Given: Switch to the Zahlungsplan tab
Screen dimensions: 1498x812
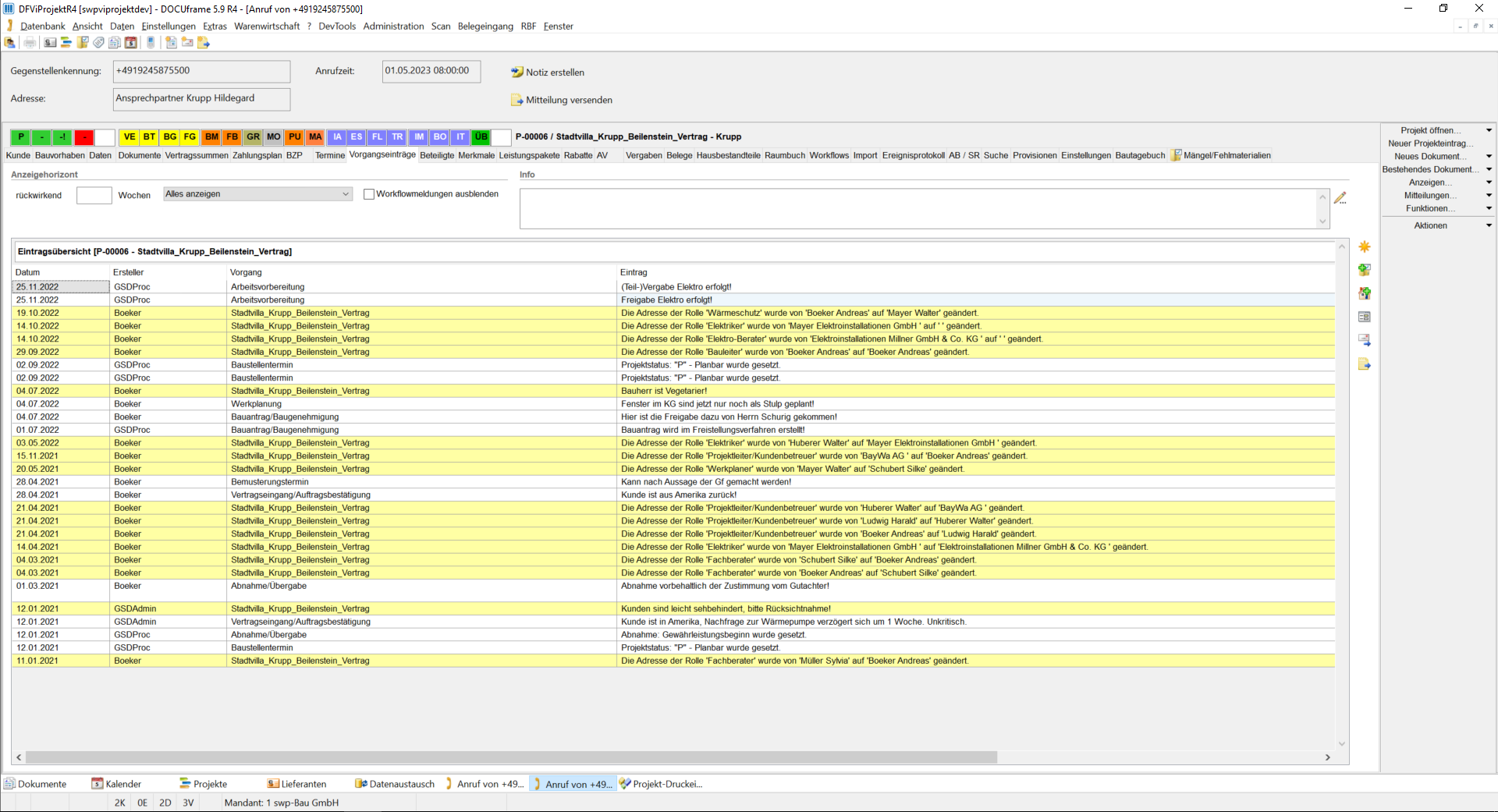Looking at the screenshot, I should click(257, 155).
